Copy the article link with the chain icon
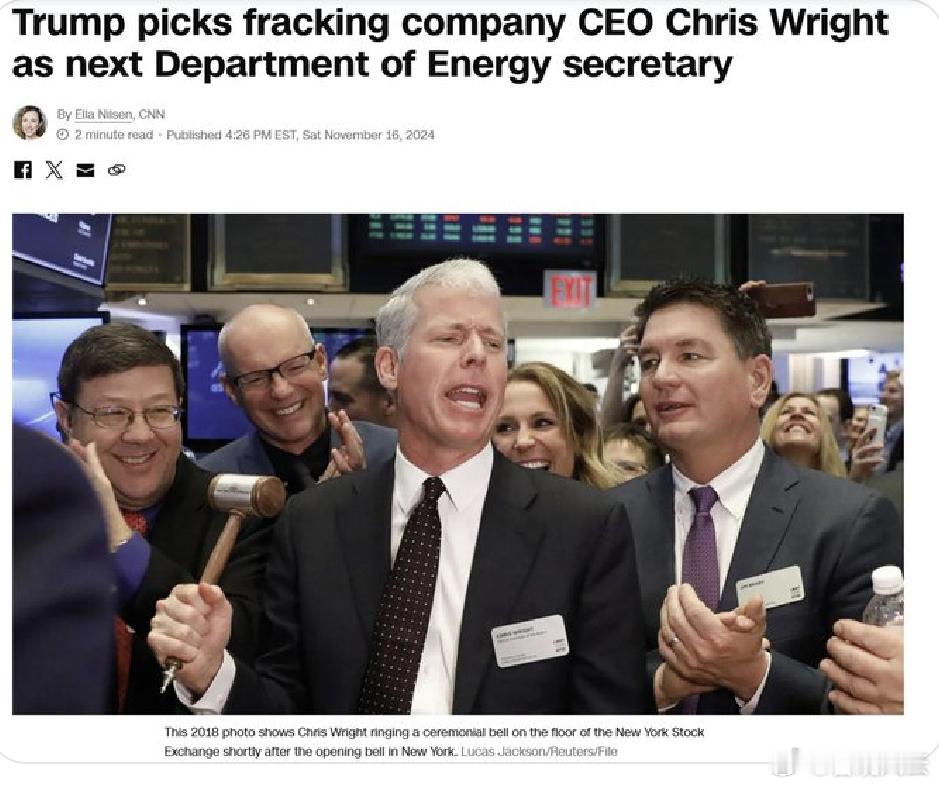 [117, 171]
